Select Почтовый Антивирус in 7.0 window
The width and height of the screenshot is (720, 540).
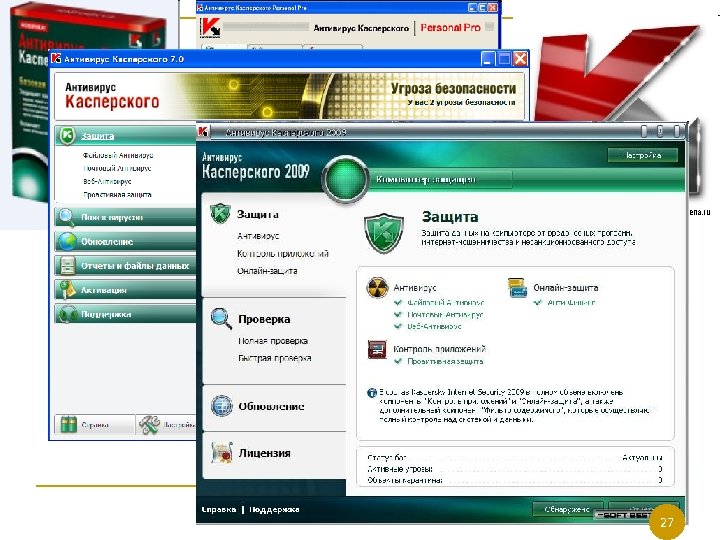[117, 168]
